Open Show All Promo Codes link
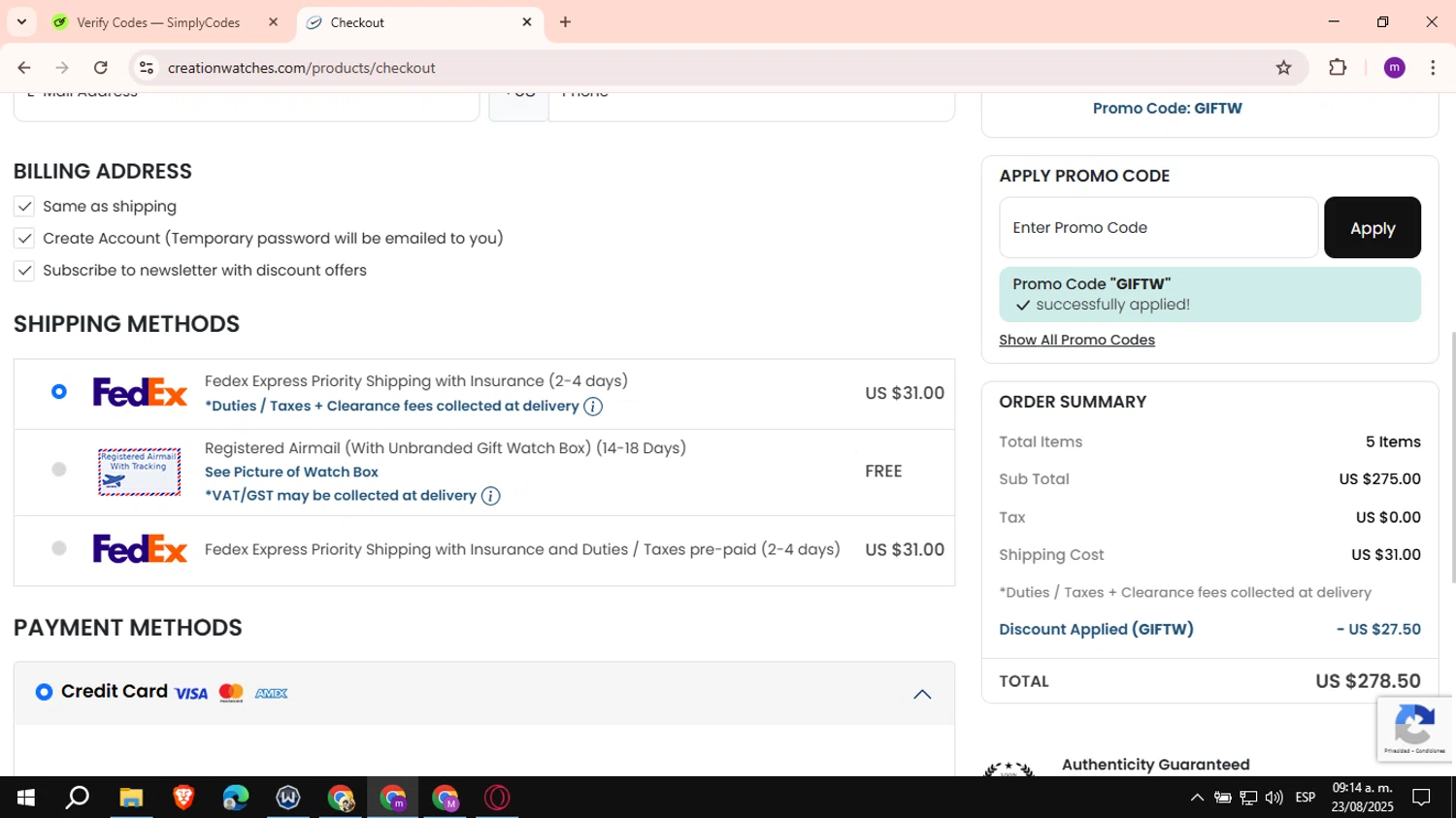This screenshot has height=818, width=1456. click(x=1076, y=340)
